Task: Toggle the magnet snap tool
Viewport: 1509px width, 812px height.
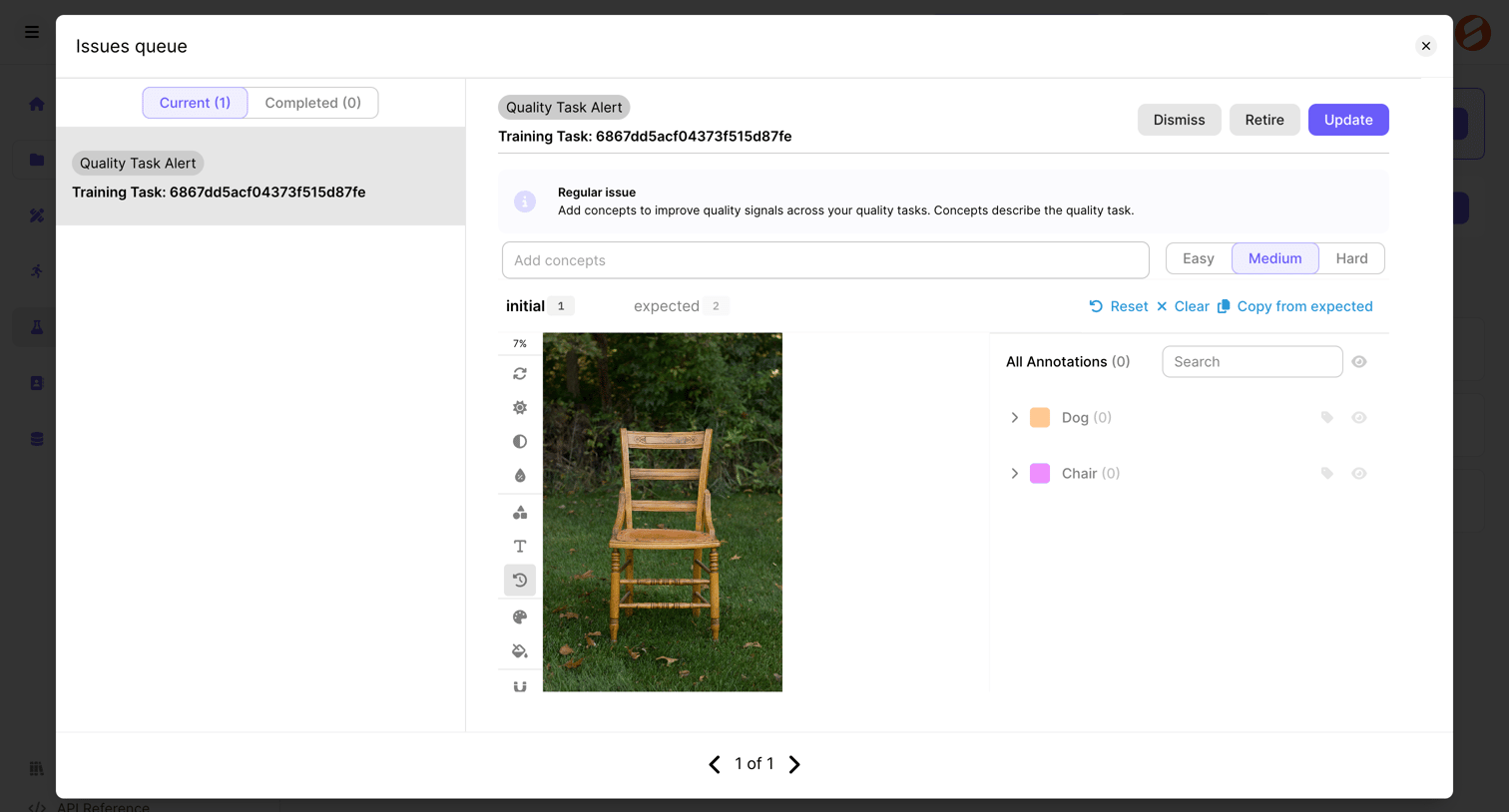Action: 520,686
